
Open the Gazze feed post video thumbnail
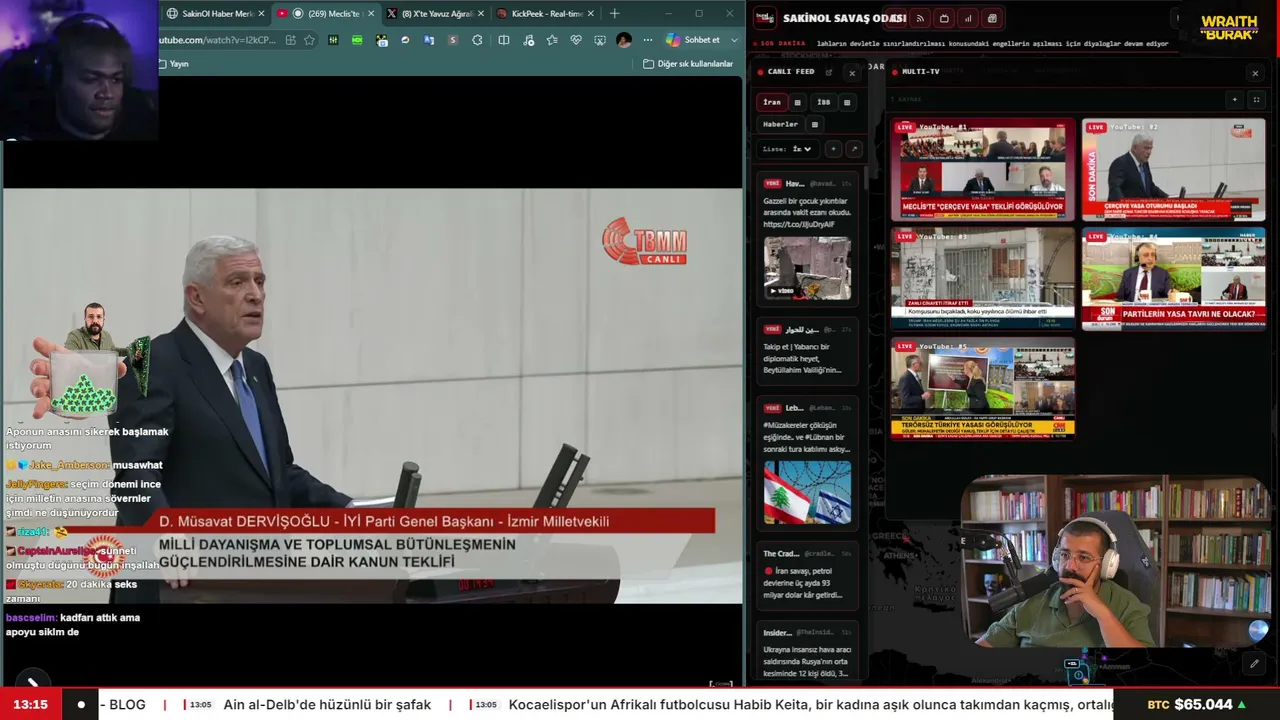pyautogui.click(x=807, y=268)
